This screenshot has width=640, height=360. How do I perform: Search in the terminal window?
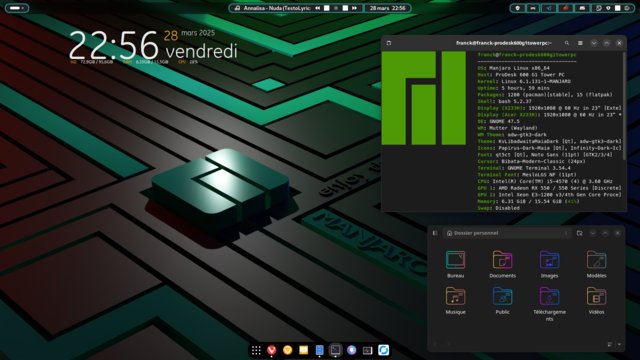(567, 43)
